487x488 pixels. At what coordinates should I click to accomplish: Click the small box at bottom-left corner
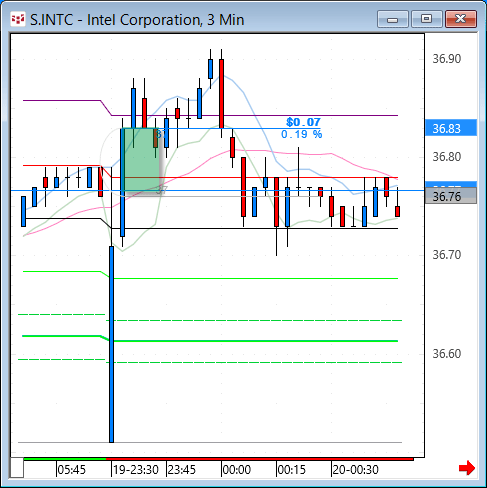17,468
